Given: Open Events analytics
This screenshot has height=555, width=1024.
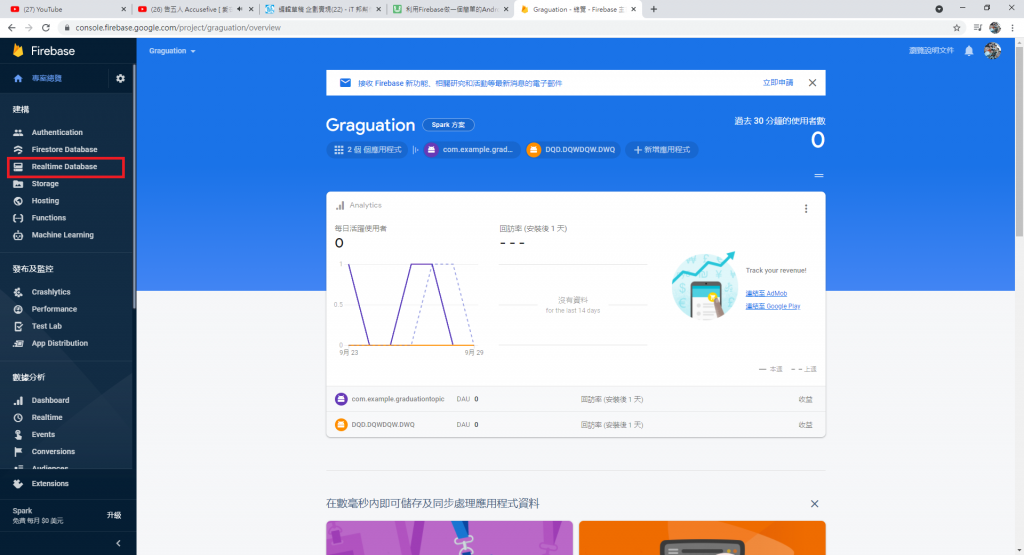Looking at the screenshot, I should [x=43, y=434].
